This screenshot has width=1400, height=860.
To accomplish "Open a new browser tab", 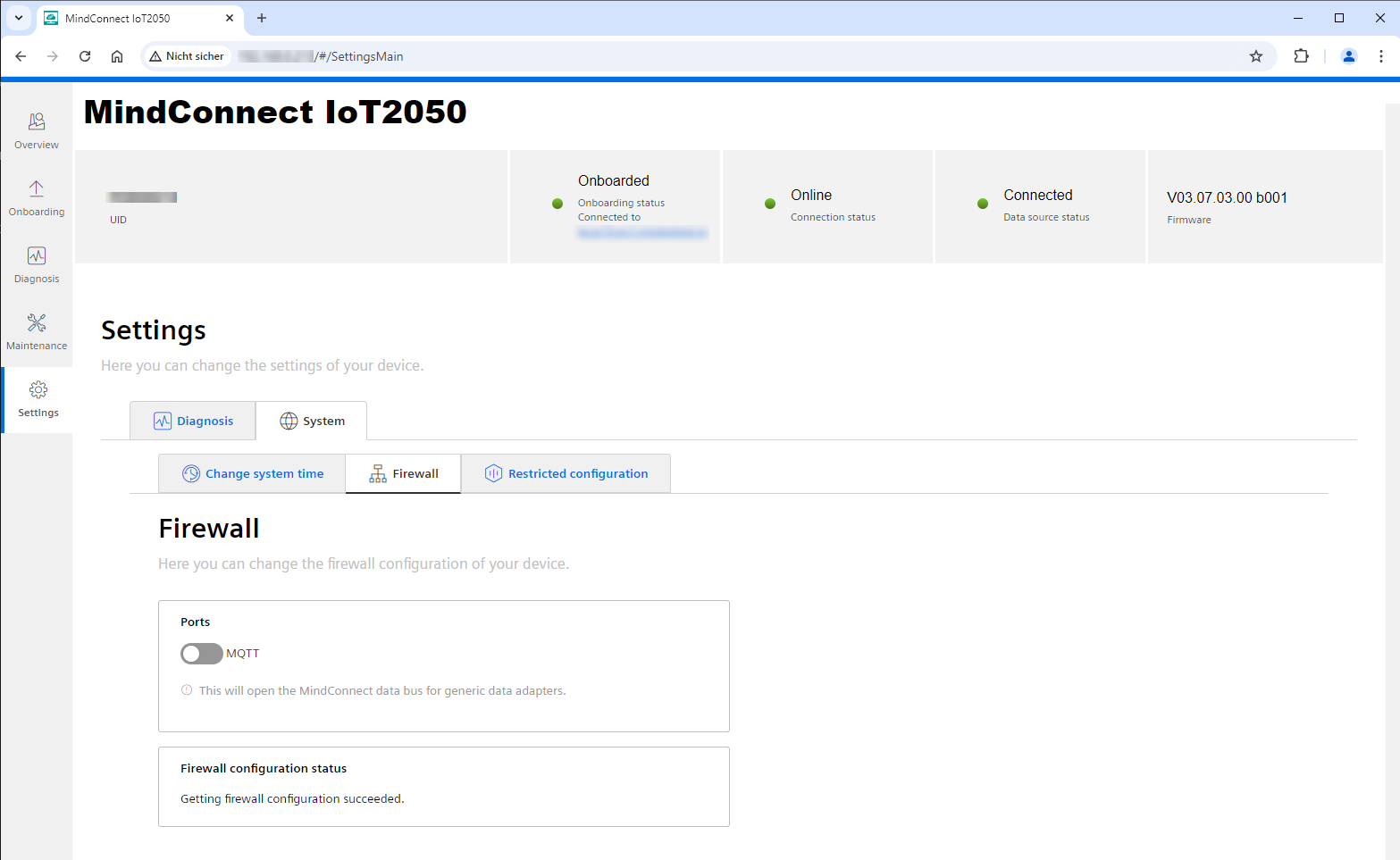I will [x=262, y=18].
